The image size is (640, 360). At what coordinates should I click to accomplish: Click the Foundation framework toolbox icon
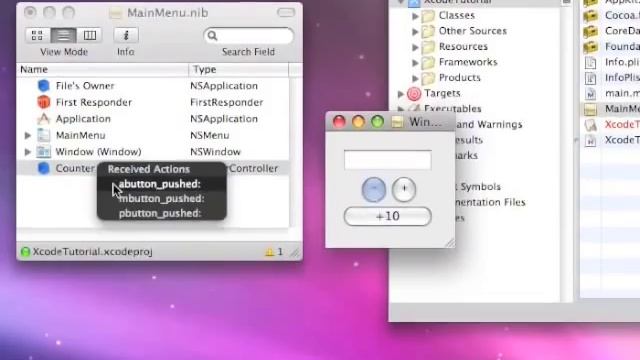591,47
